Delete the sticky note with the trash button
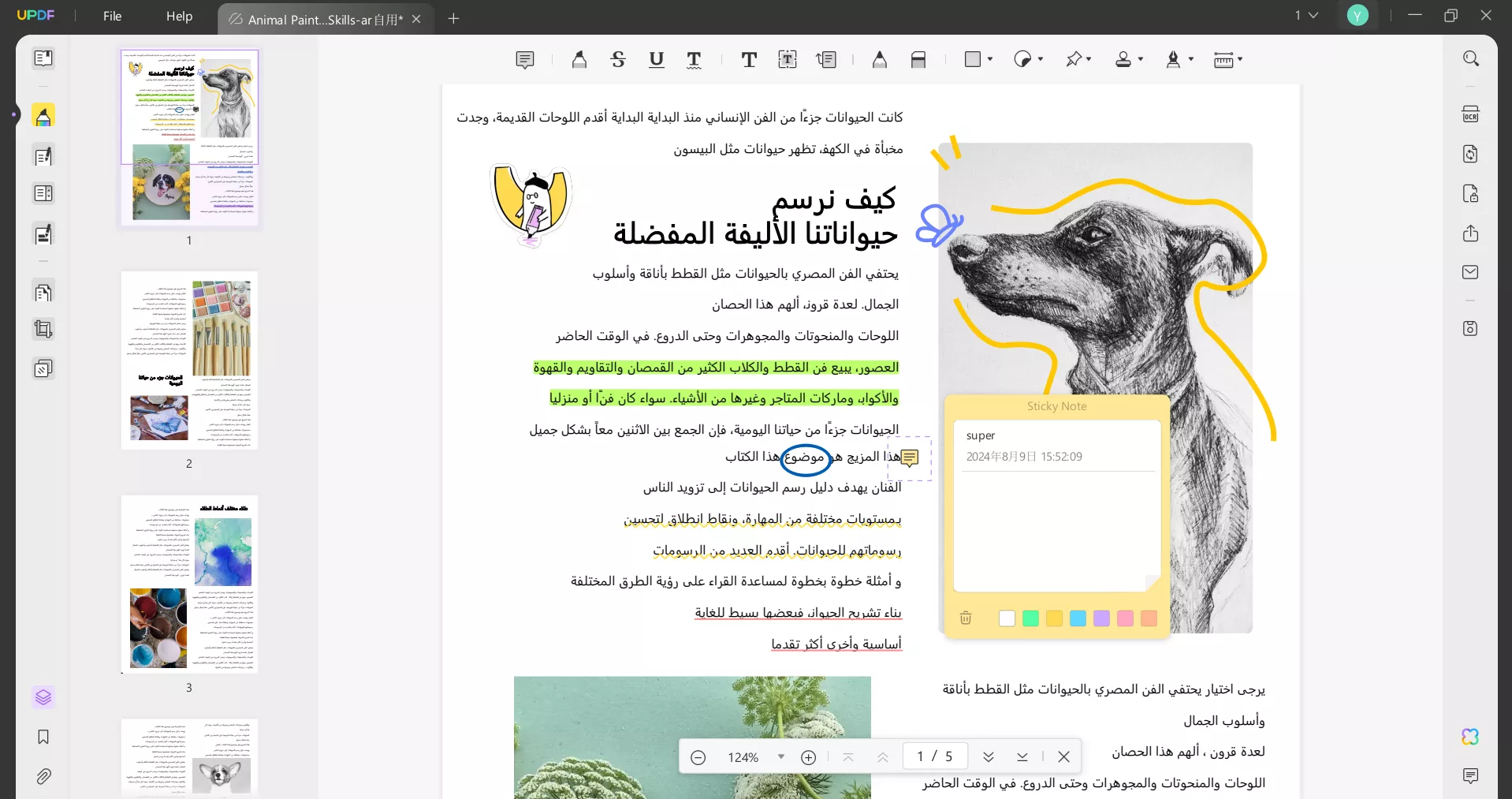Viewport: 1512px width, 799px height. (965, 618)
